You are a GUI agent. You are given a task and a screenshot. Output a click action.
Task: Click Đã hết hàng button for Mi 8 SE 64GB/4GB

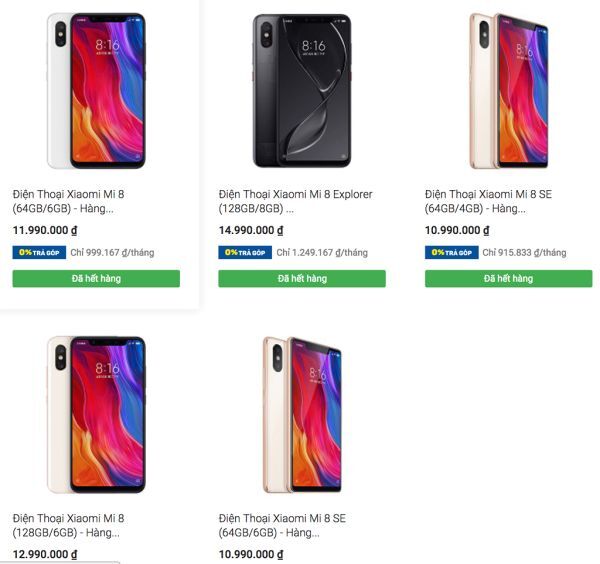(509, 279)
